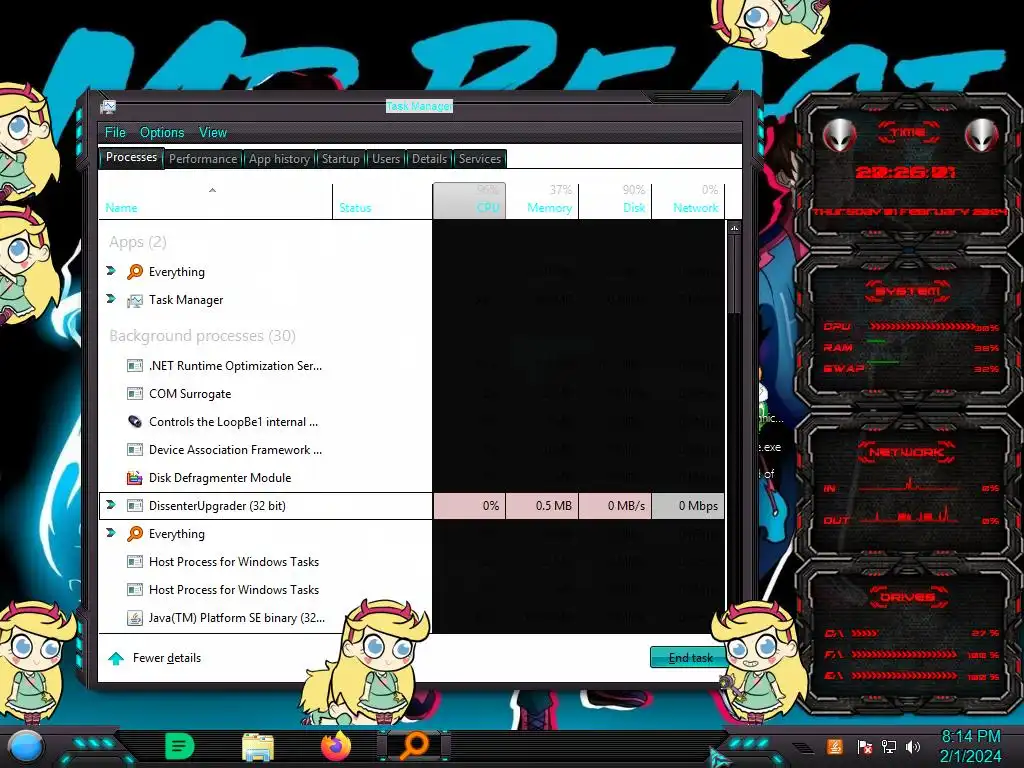Click the Device Association Framework icon

click(135, 450)
